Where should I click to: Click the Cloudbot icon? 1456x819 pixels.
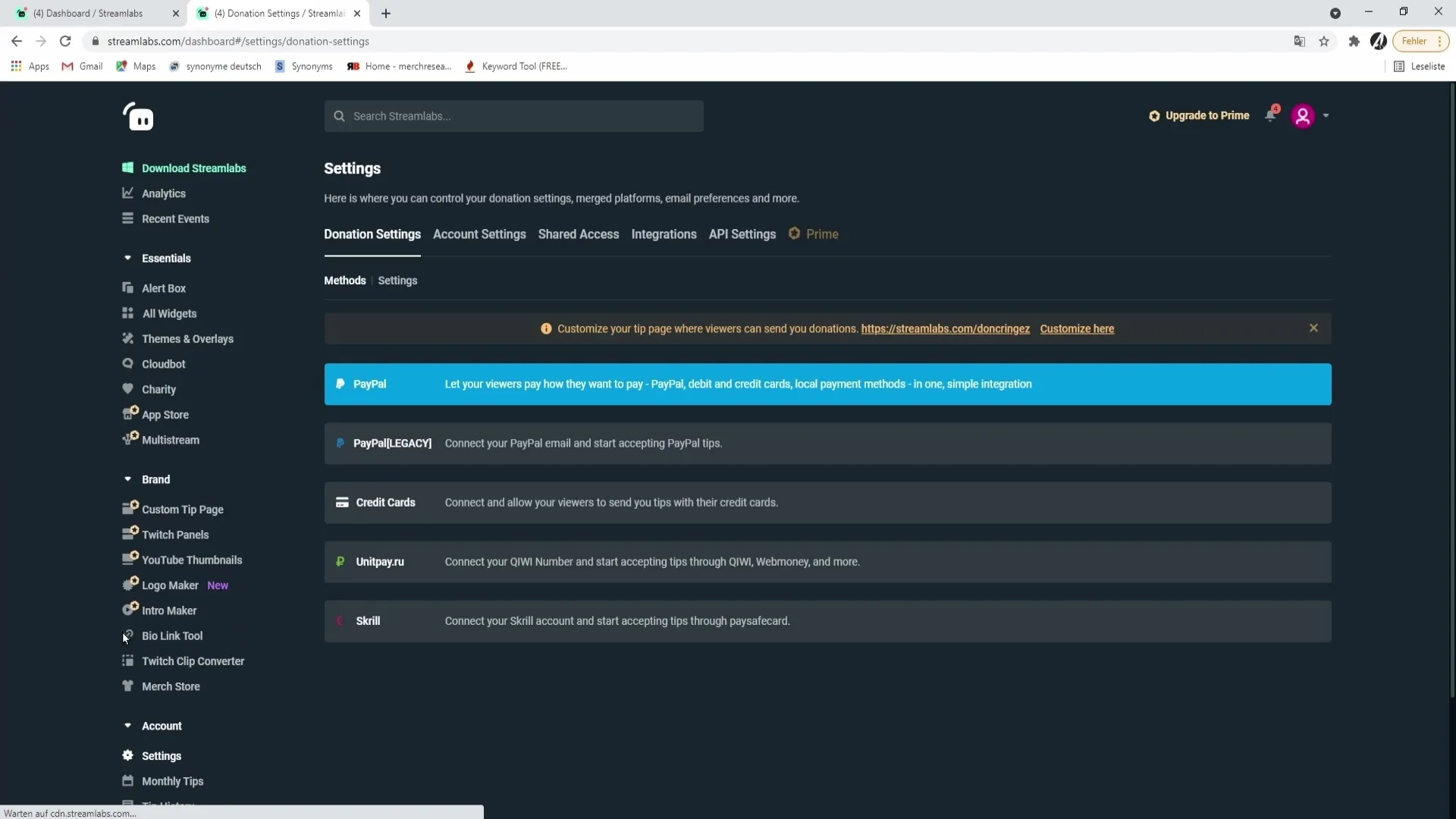tap(127, 363)
